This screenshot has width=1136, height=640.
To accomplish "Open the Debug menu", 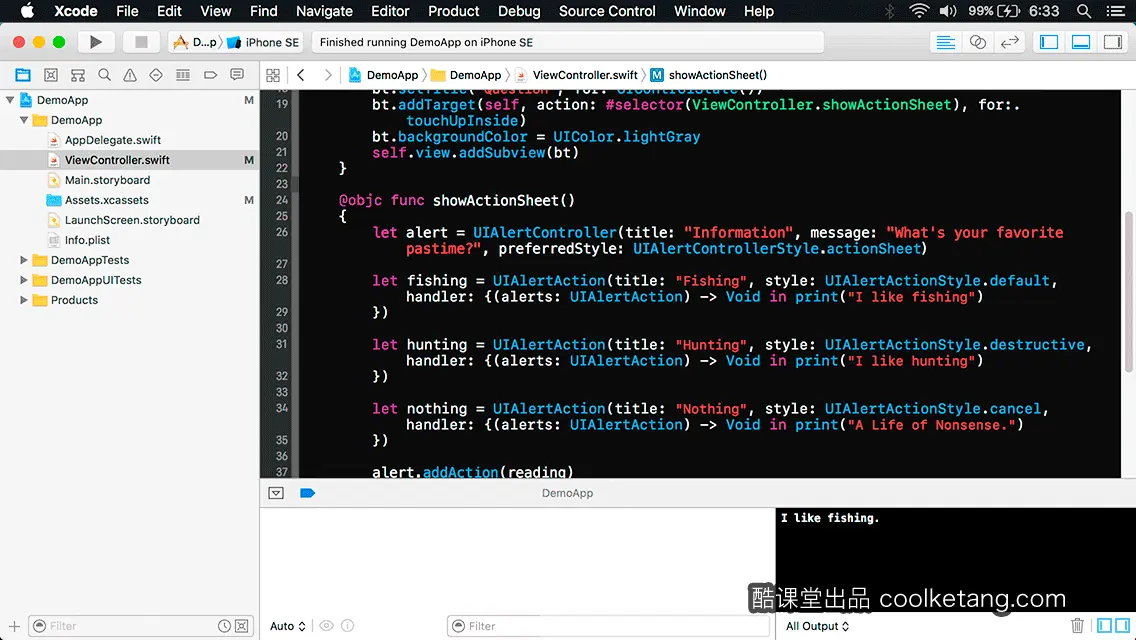I will coord(519,11).
